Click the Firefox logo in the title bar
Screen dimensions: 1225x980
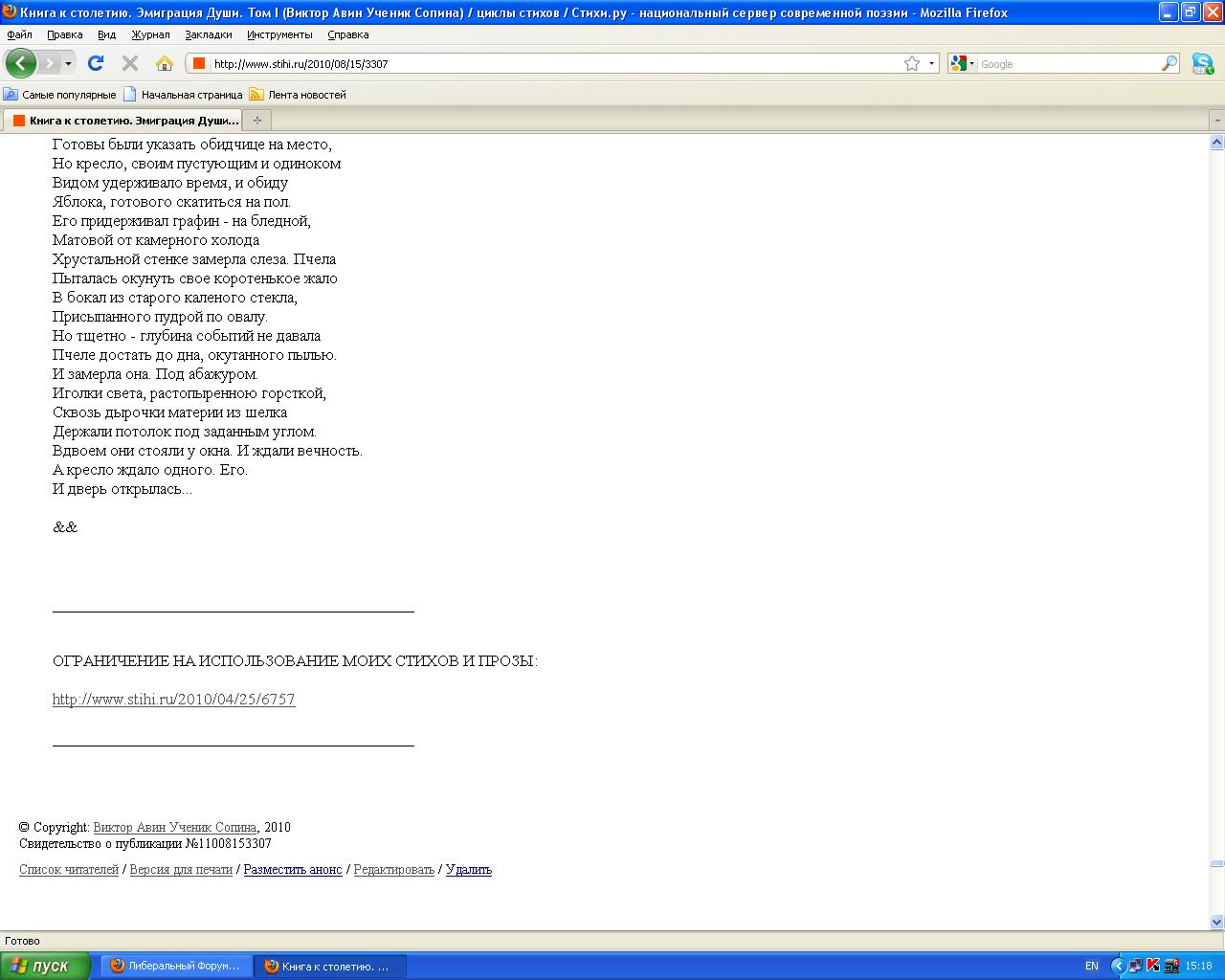pos(10,12)
